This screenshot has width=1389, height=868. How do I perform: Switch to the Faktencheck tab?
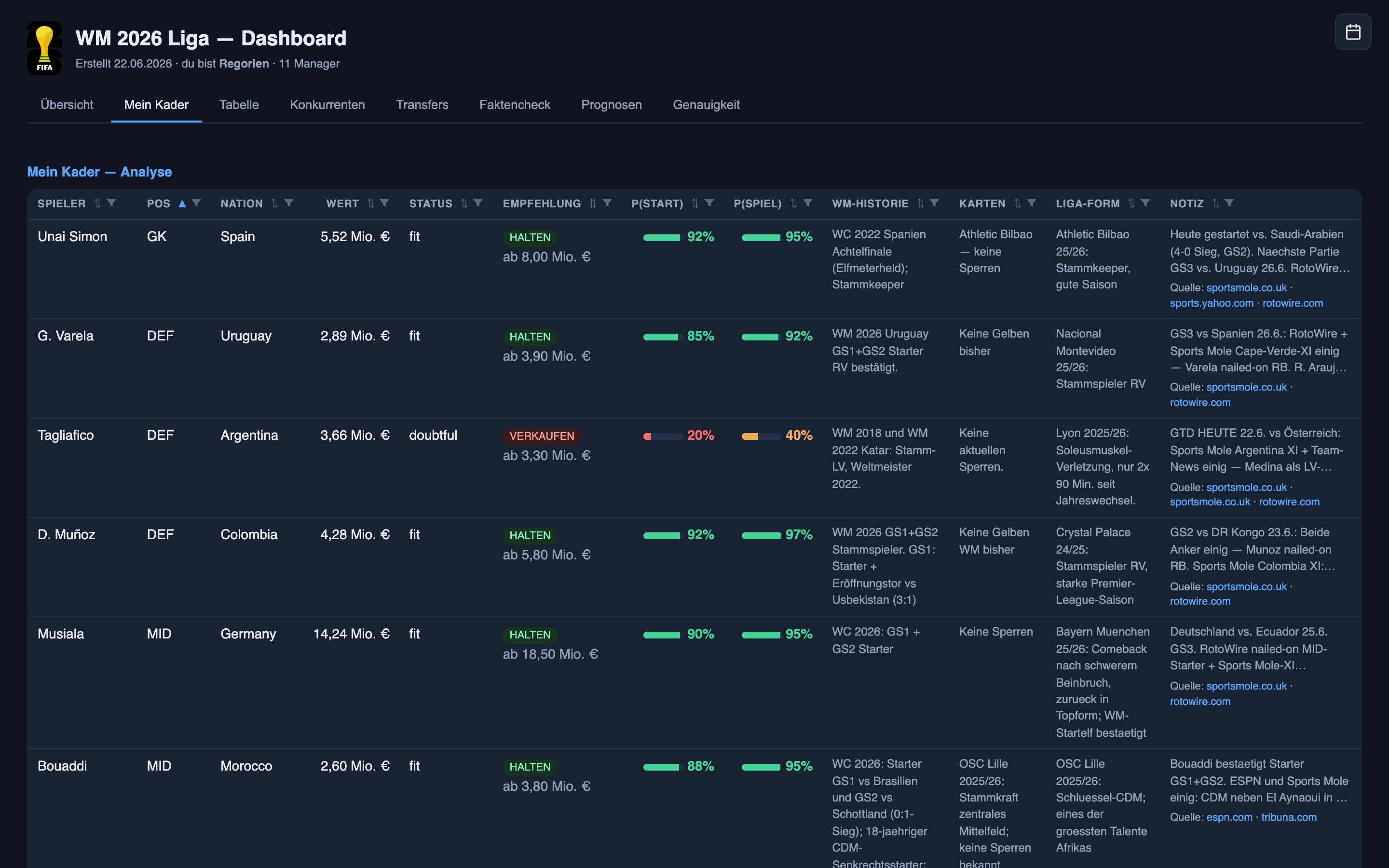click(514, 105)
